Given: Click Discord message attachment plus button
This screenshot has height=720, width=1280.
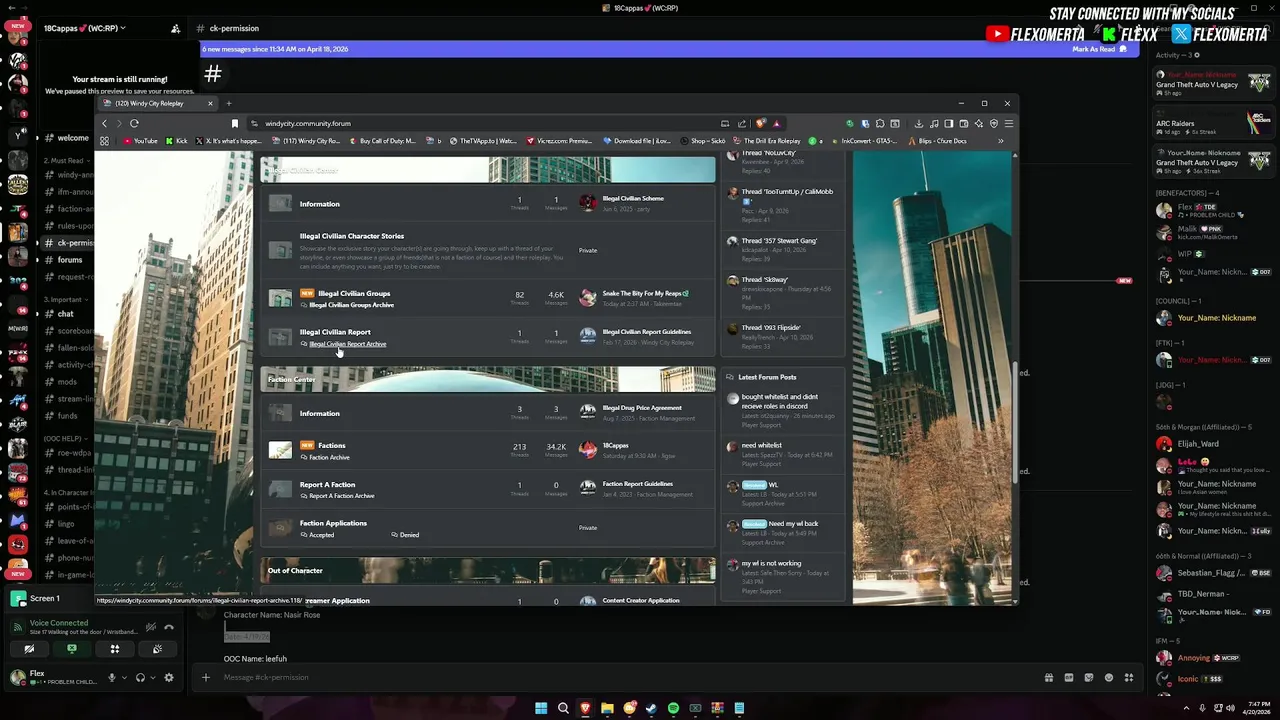Looking at the screenshot, I should click(x=206, y=677).
